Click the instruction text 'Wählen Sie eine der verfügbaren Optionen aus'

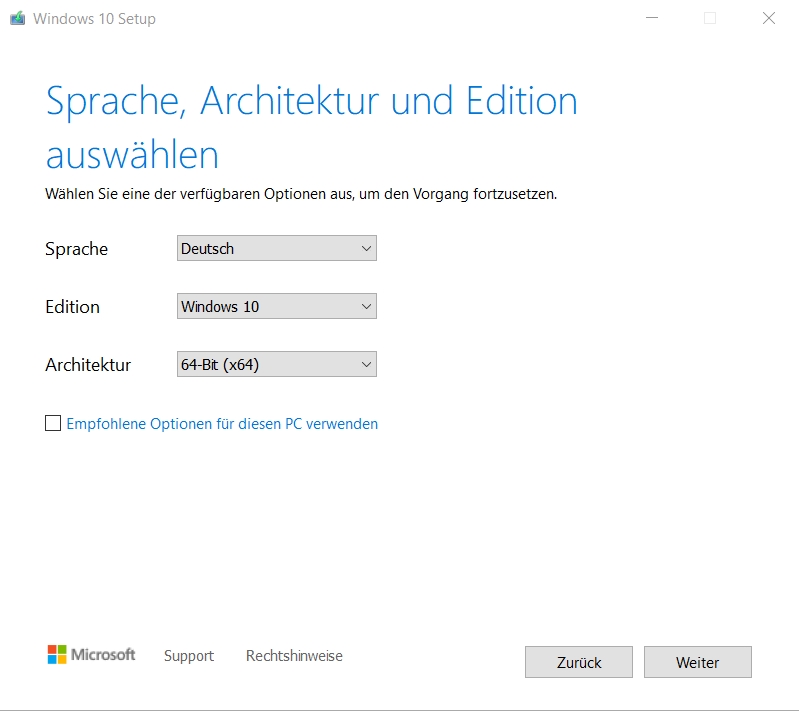(x=198, y=194)
